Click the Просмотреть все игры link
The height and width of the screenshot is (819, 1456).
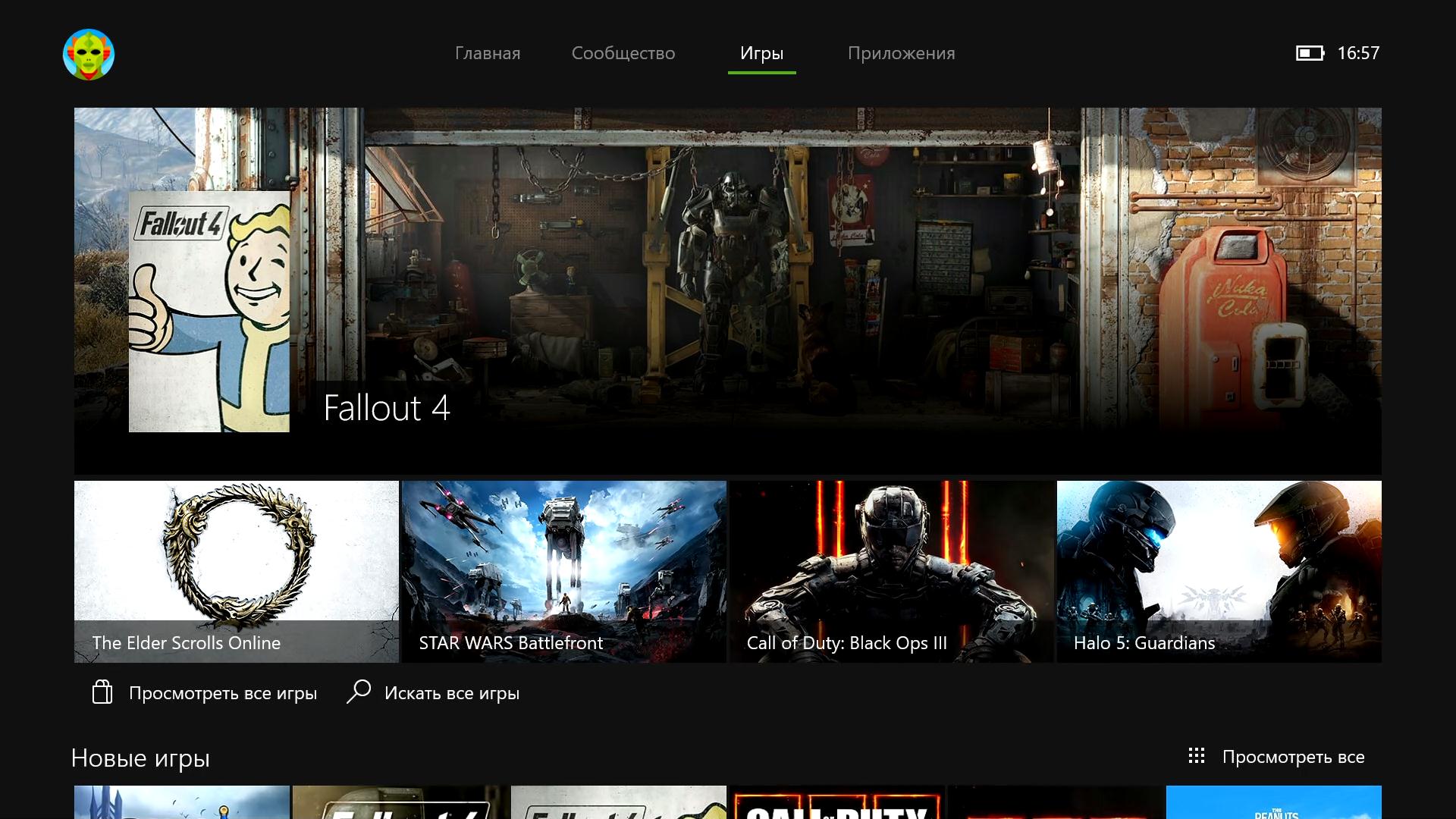222,693
